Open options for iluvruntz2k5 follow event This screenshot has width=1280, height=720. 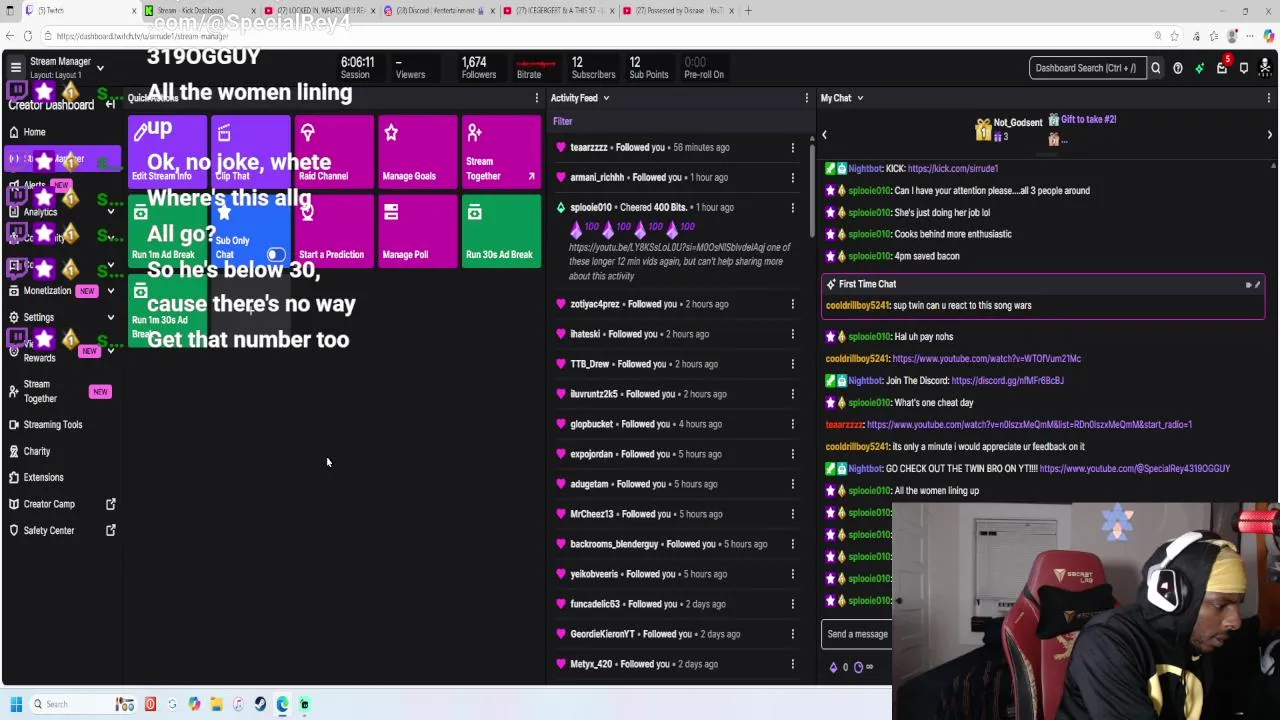pos(792,394)
